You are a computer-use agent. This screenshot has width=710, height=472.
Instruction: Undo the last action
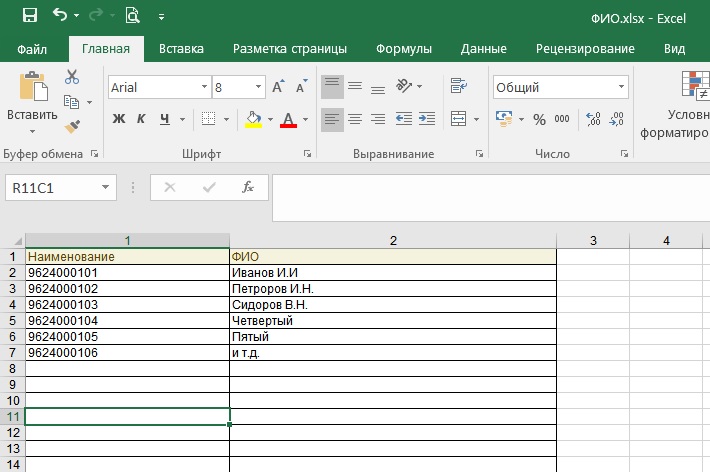[60, 15]
